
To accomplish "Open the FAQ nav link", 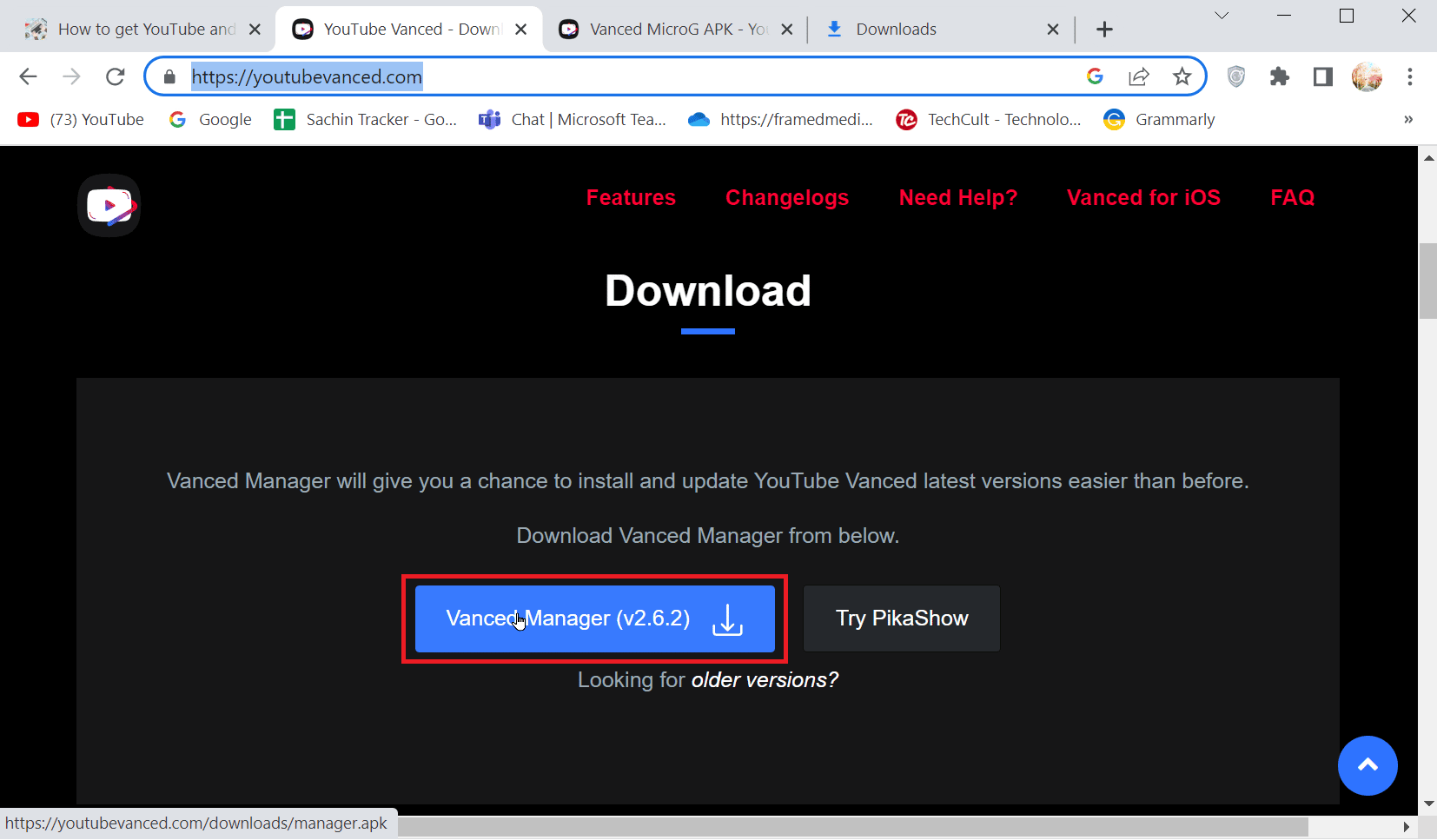I will click(1292, 197).
